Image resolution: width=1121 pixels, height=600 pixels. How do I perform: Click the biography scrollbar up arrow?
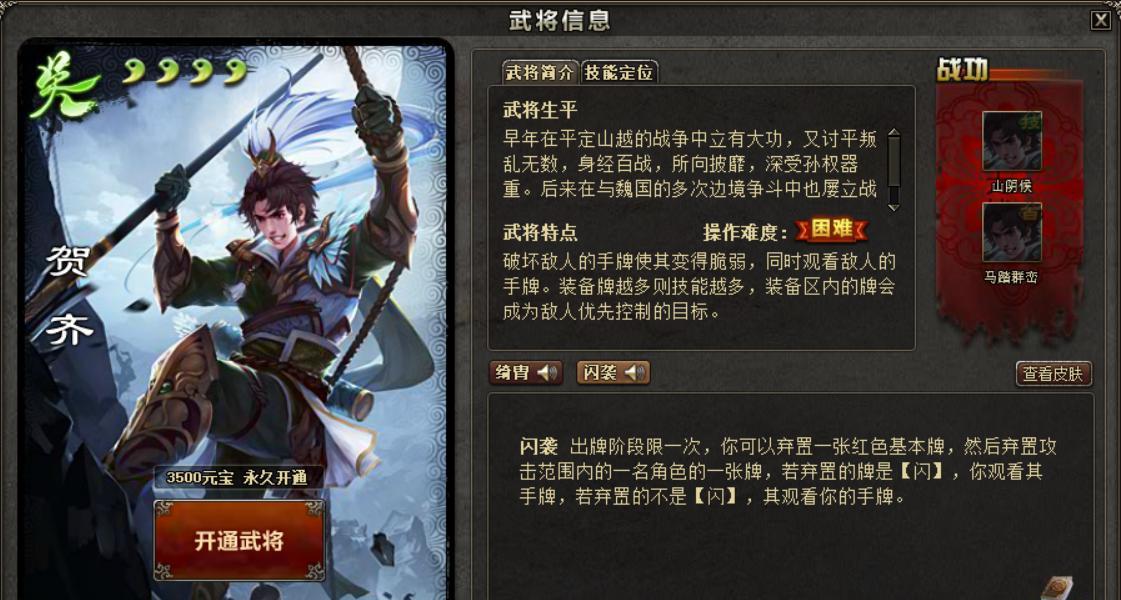point(894,133)
